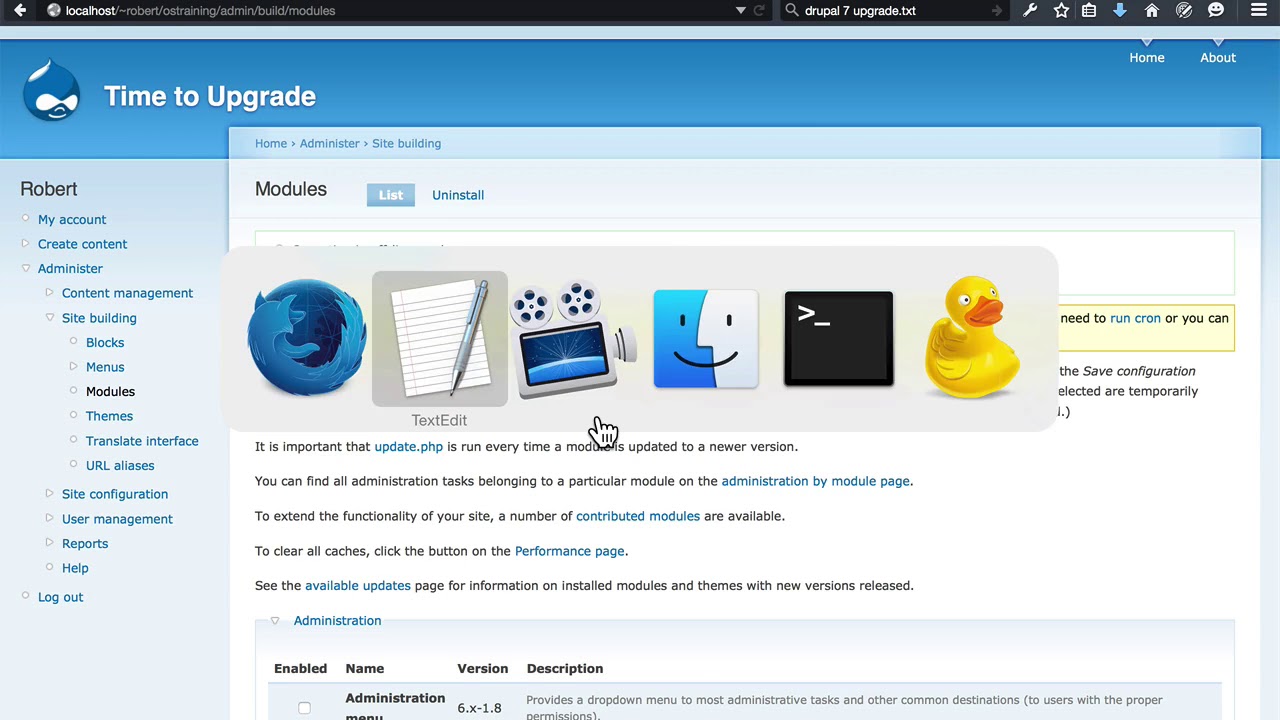The image size is (1280, 720).
Task: Open the bookmarks list icon
Action: coord(1089,10)
